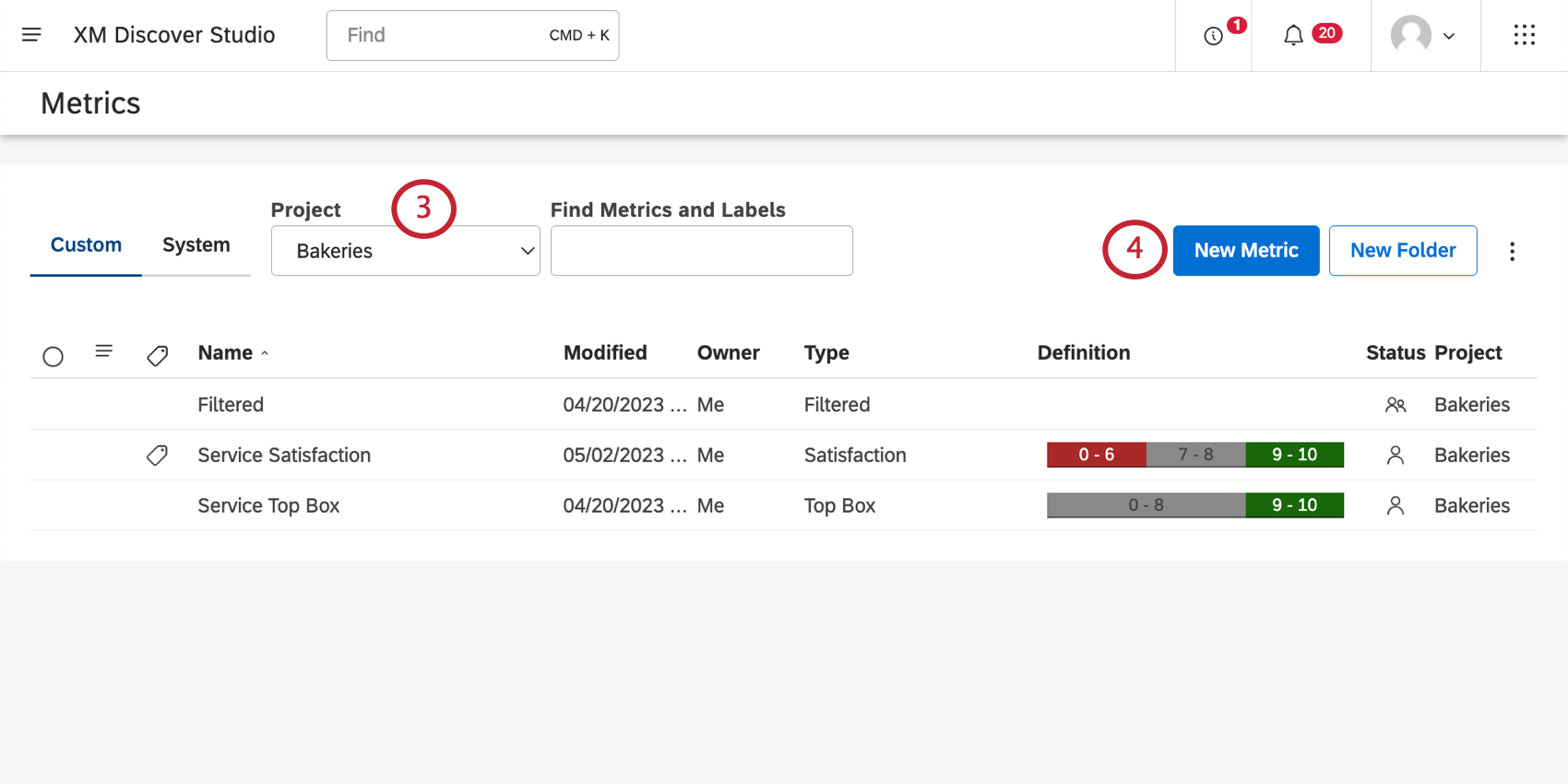This screenshot has width=1568, height=784.
Task: Click the shared status icon for Filtered
Action: coord(1395,405)
